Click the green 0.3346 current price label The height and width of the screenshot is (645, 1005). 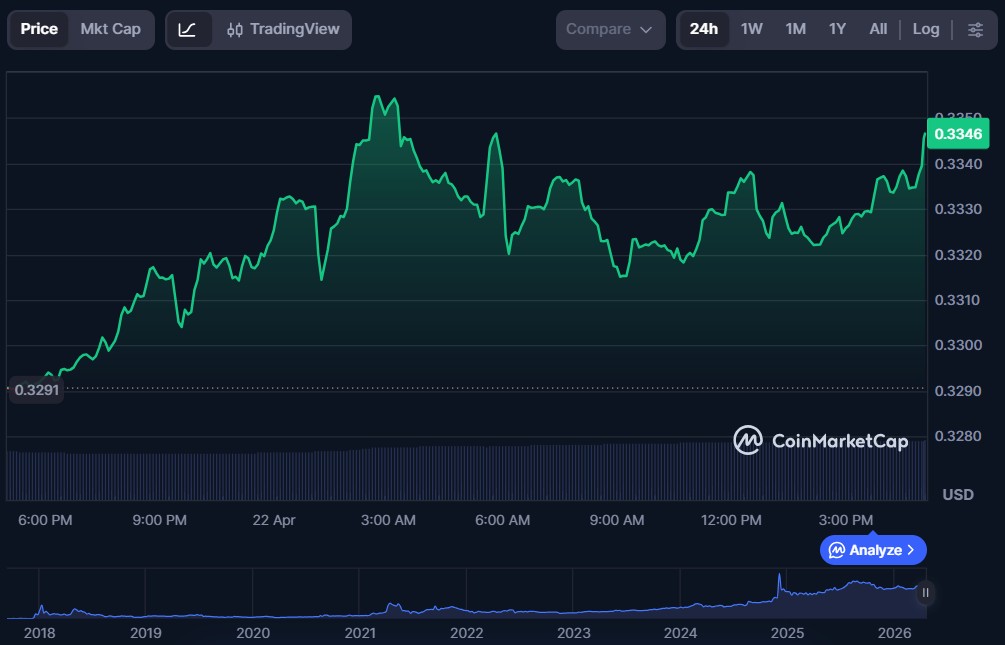pyautogui.click(x=957, y=133)
